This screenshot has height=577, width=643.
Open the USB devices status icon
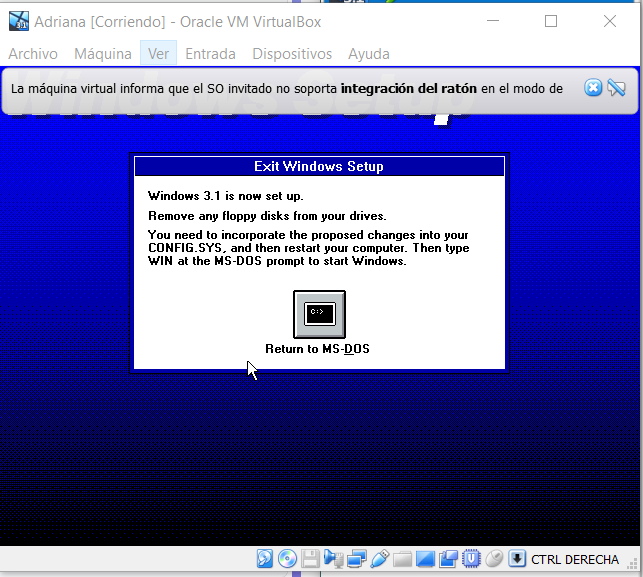(x=379, y=559)
